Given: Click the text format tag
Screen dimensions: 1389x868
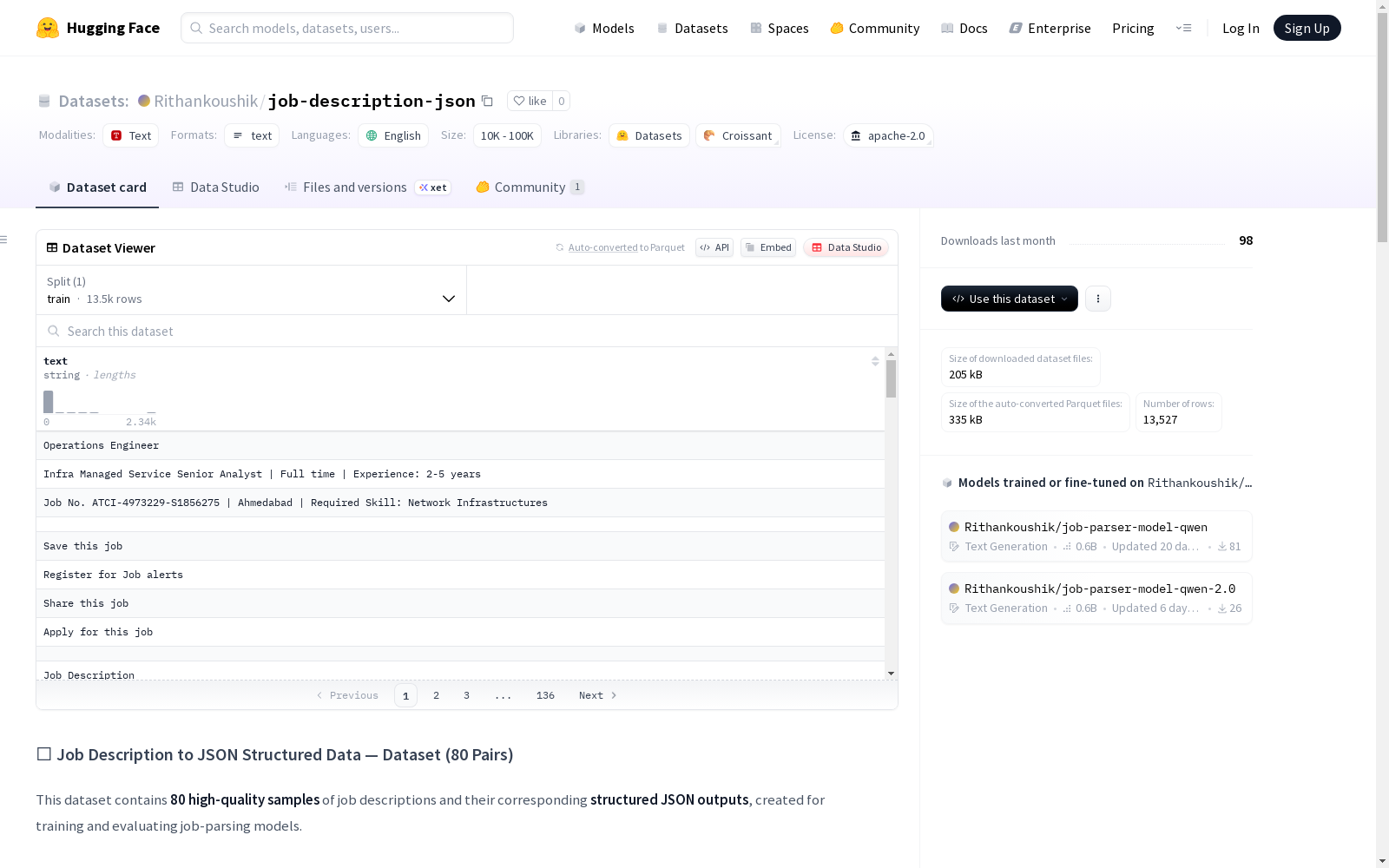Looking at the screenshot, I should 253,135.
